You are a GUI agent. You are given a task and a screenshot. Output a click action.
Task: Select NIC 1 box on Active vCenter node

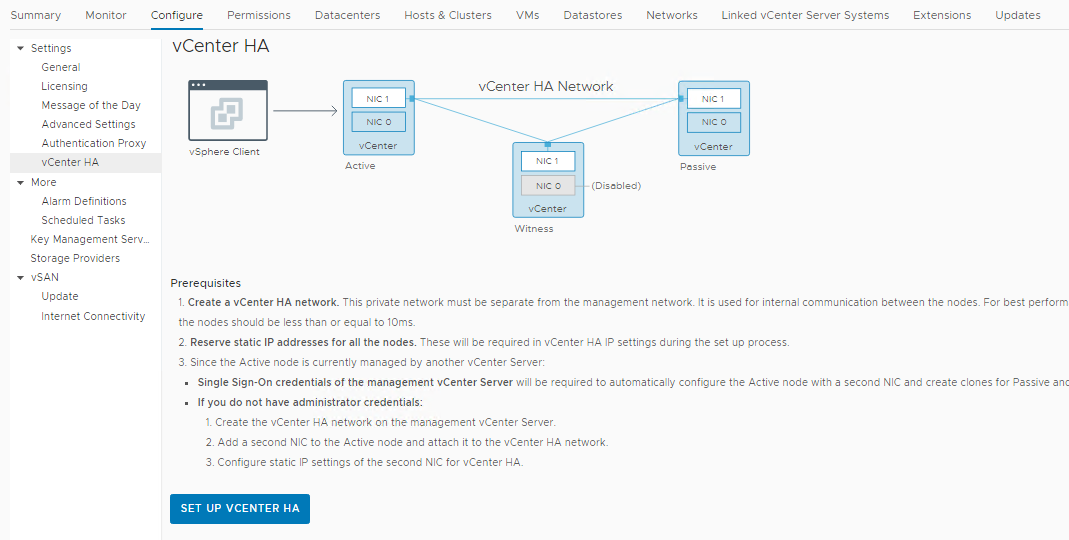[x=378, y=98]
